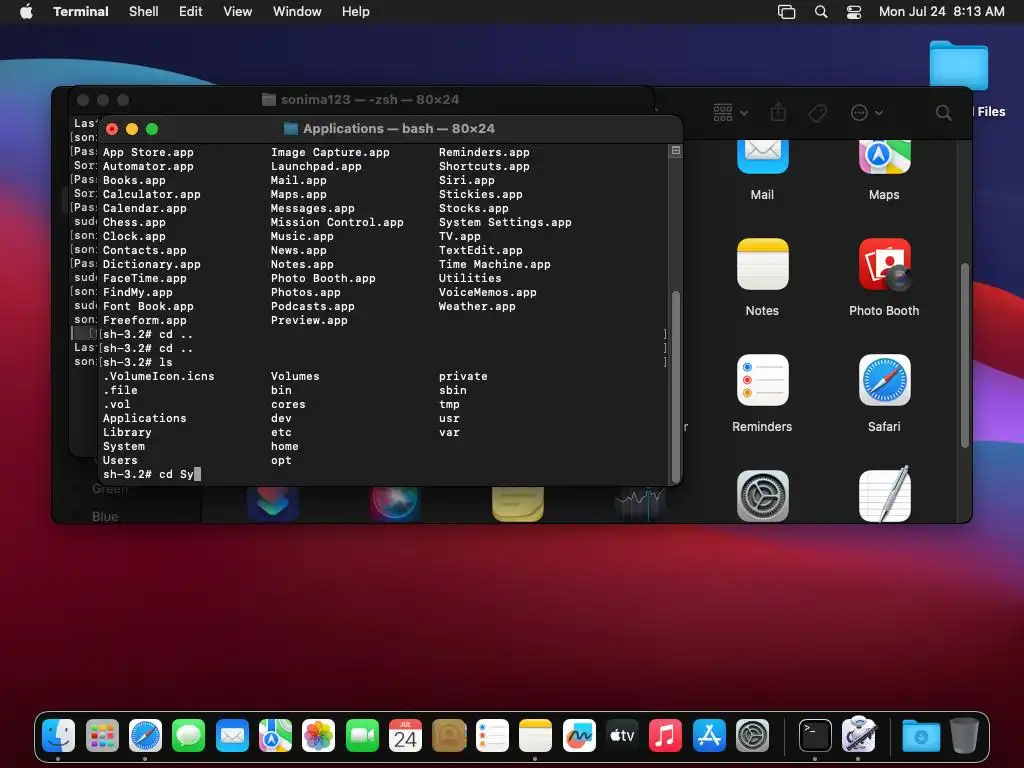Viewport: 1024px width, 768px height.
Task: Open the Terminal app menu
Action: [x=80, y=11]
